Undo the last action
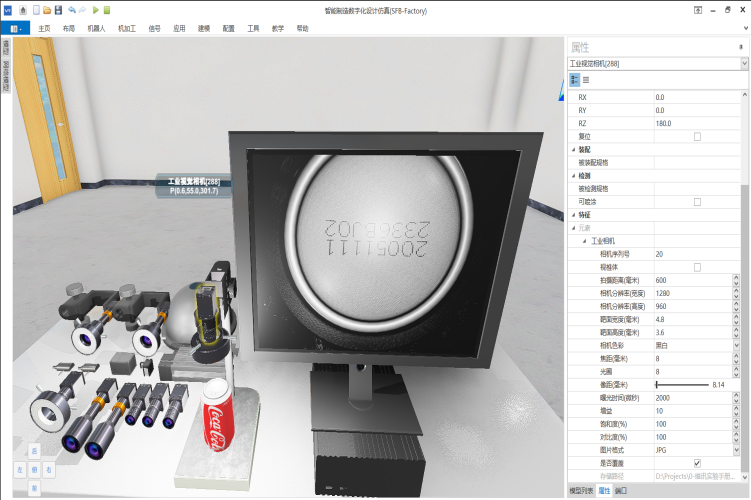 (71, 10)
